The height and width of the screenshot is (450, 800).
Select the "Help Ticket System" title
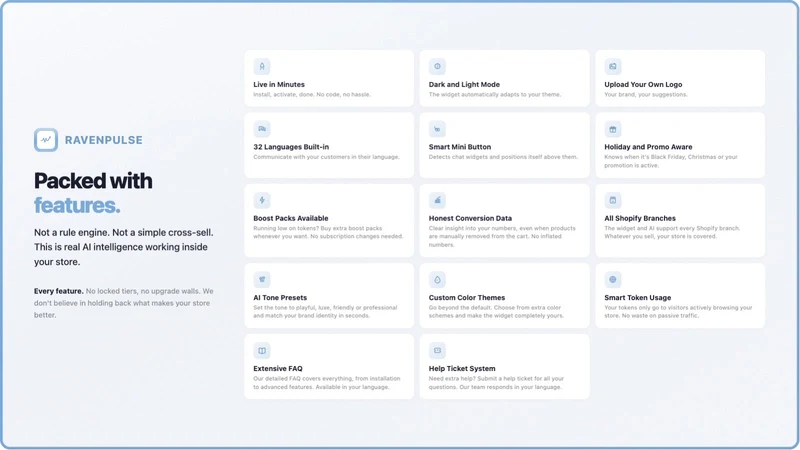coord(462,368)
